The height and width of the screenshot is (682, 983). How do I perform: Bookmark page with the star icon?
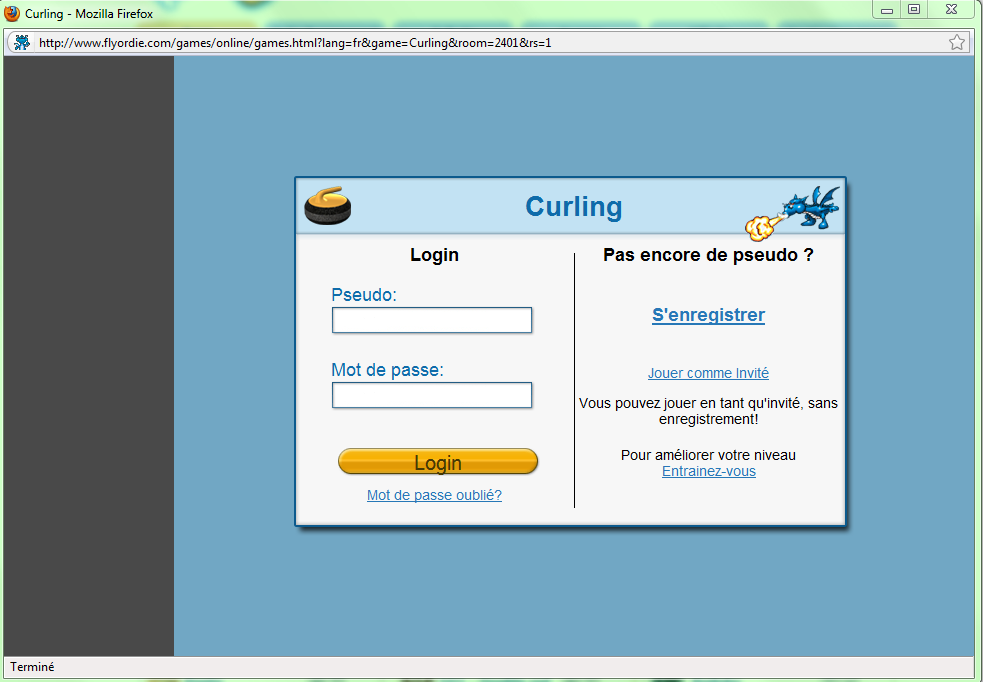click(957, 43)
